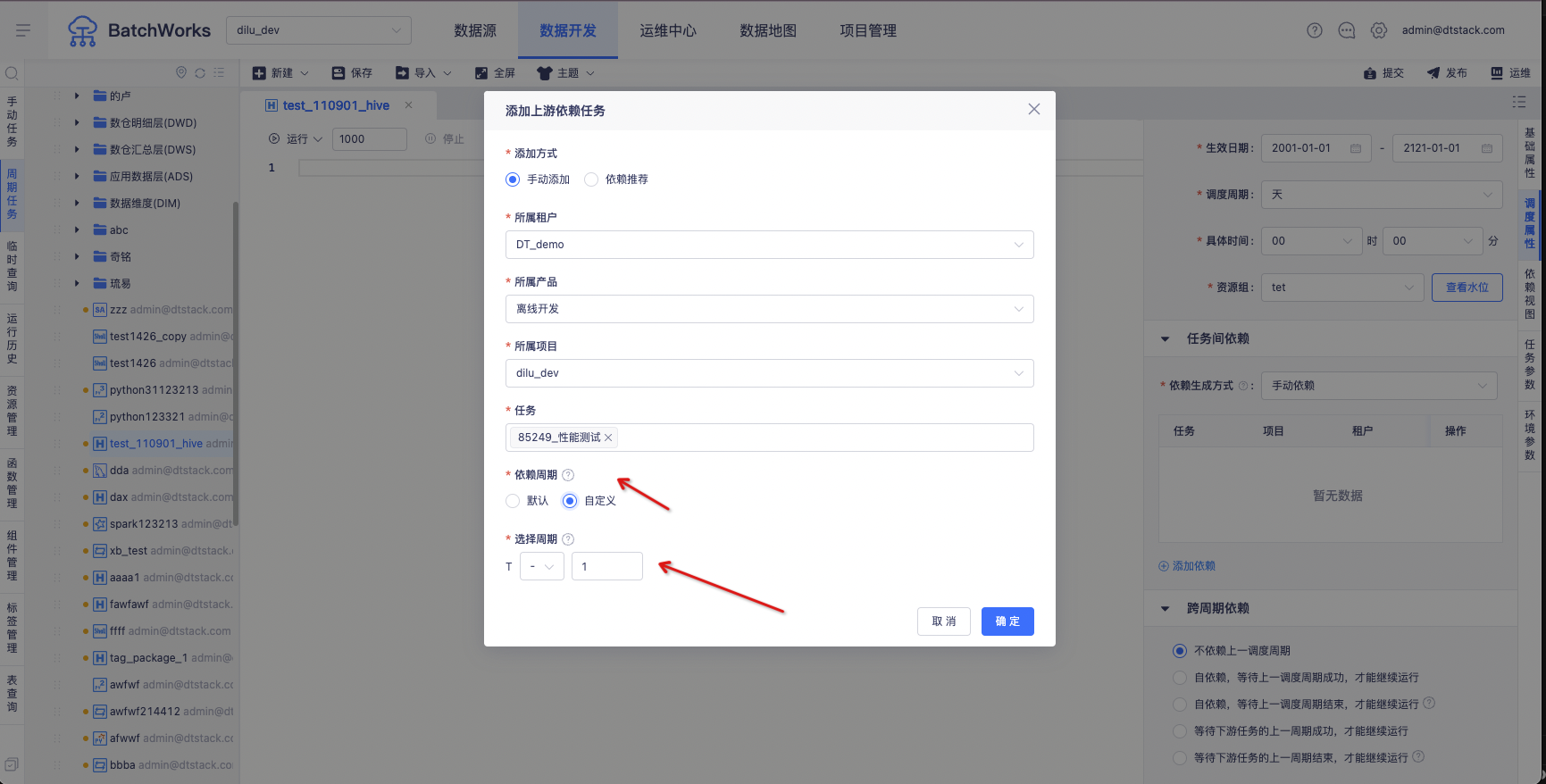Click the cycle offset number input field

coord(607,566)
